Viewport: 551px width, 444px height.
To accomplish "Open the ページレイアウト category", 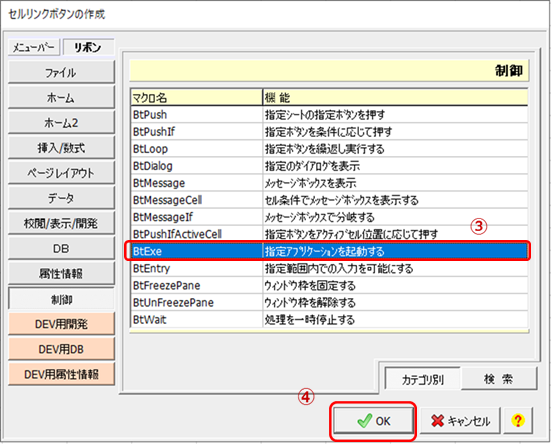I will 61,173.
